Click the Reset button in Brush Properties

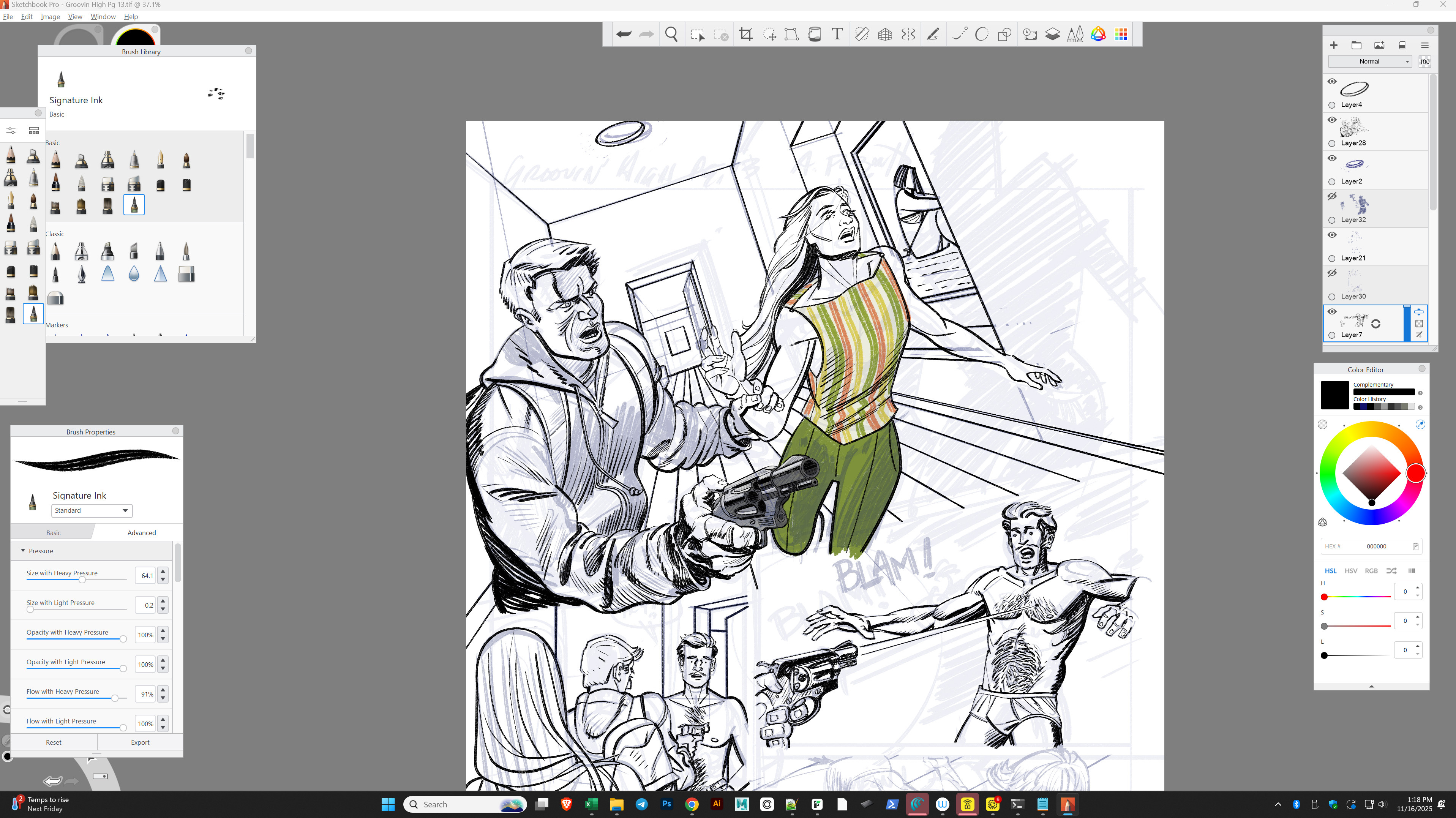pyautogui.click(x=54, y=742)
